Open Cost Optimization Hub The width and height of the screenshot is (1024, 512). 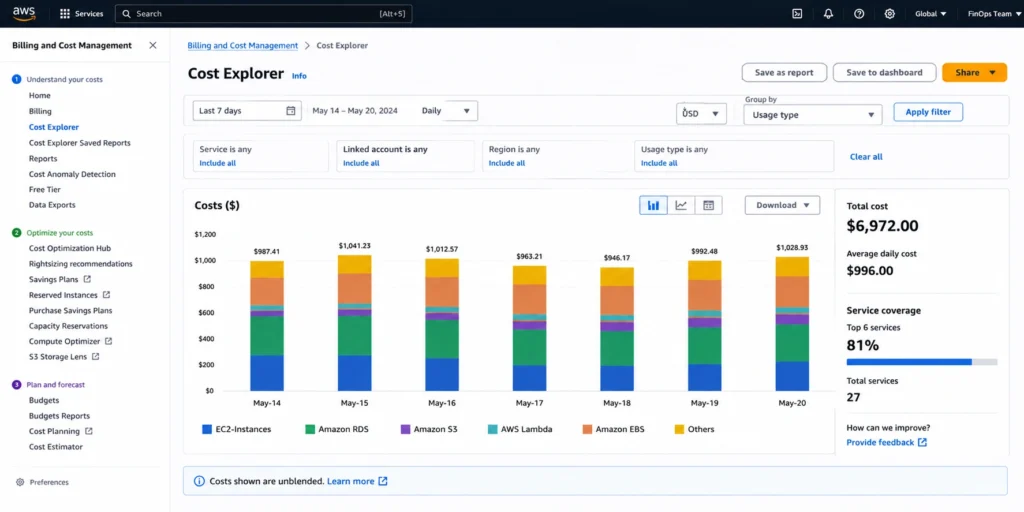tap(70, 248)
